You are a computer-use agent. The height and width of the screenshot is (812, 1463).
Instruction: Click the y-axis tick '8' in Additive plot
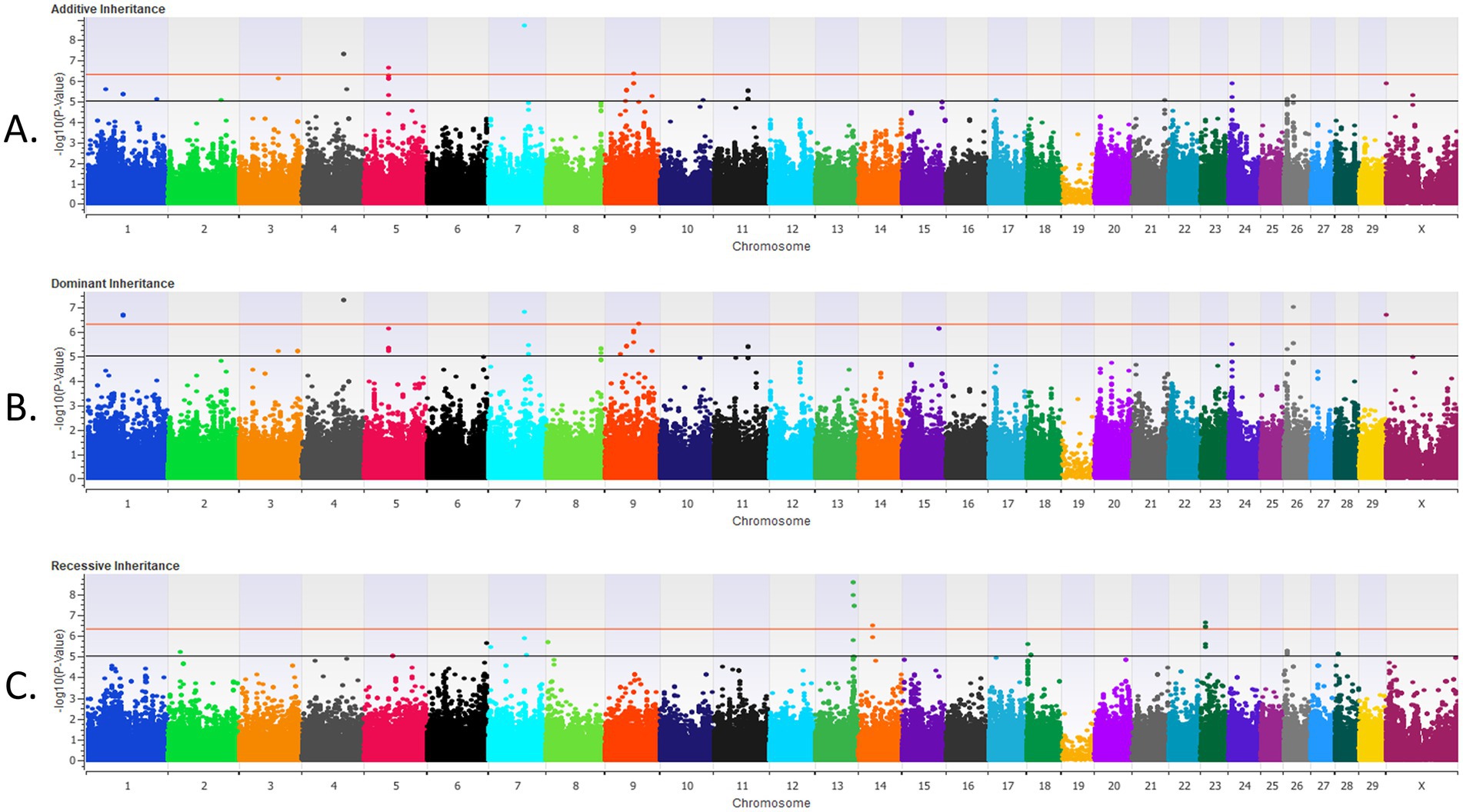73,40
